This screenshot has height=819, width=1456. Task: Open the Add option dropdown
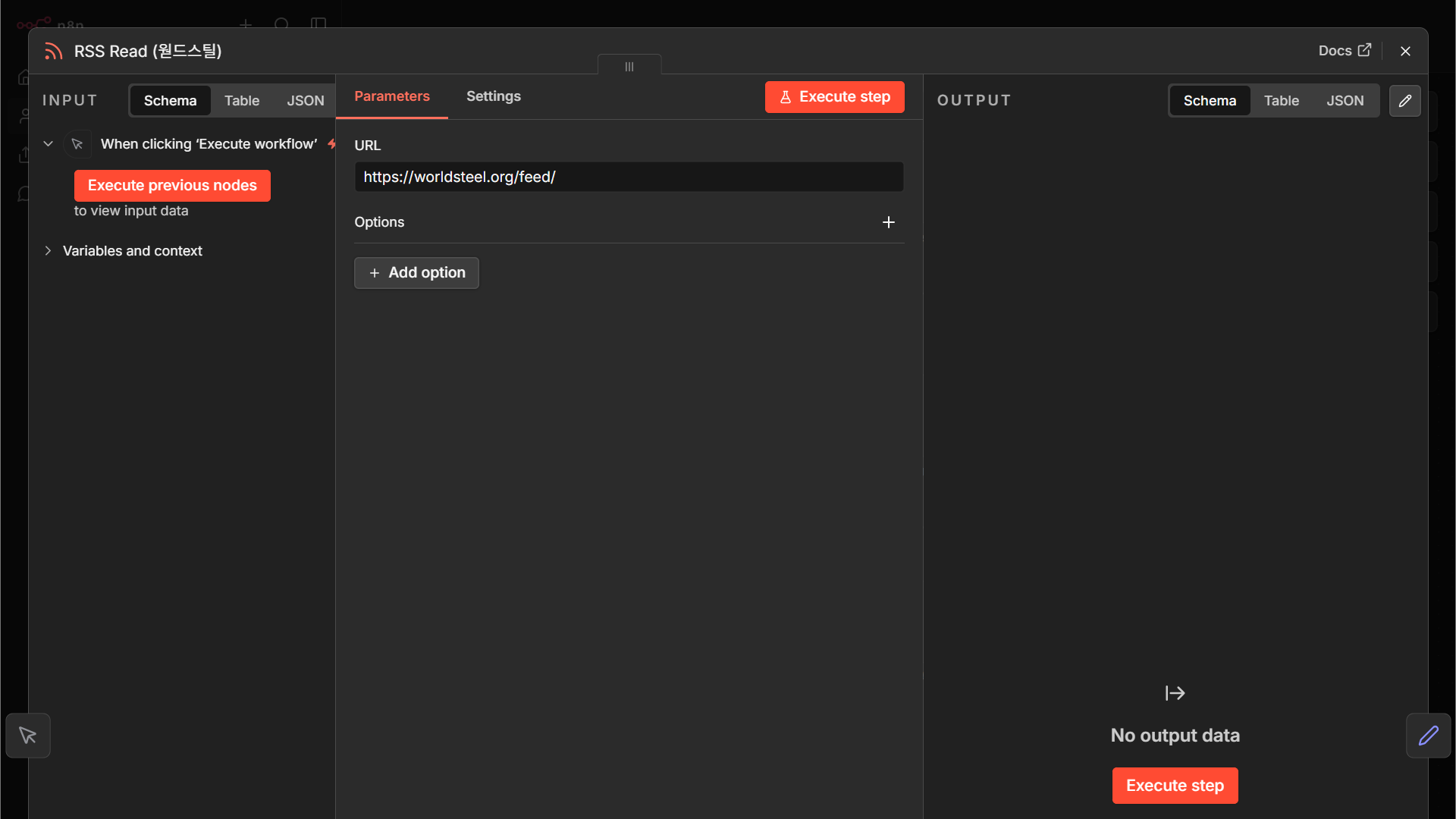click(416, 273)
